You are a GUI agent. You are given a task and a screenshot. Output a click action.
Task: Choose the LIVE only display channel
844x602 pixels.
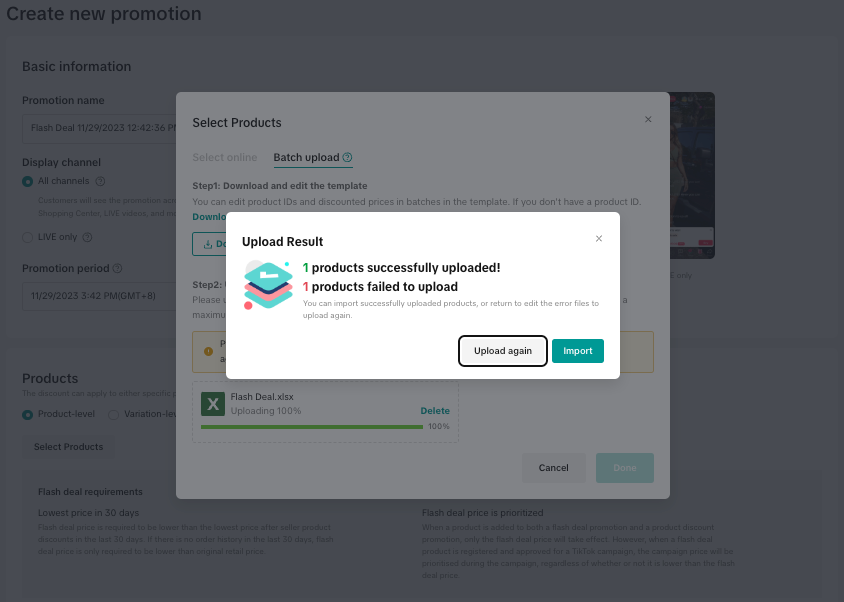click(28, 237)
